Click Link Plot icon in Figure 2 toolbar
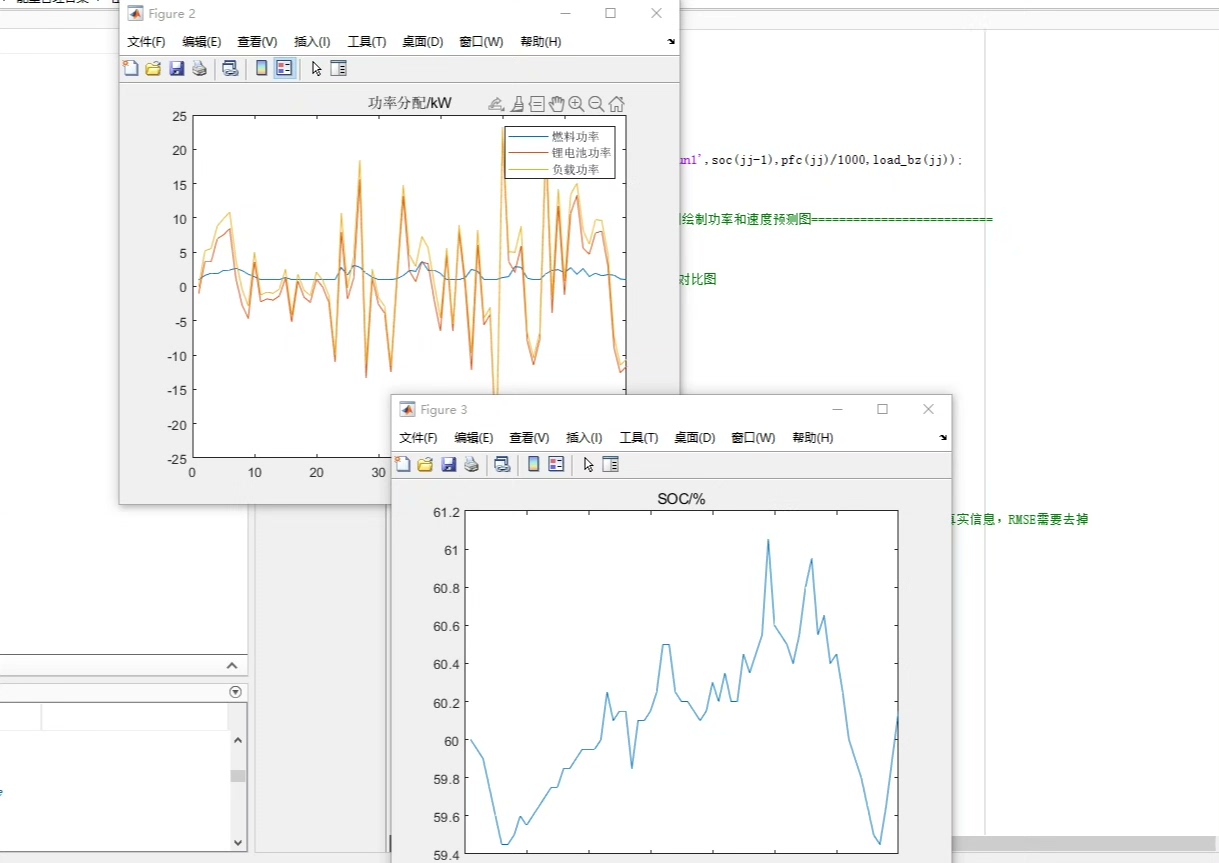 coord(230,68)
